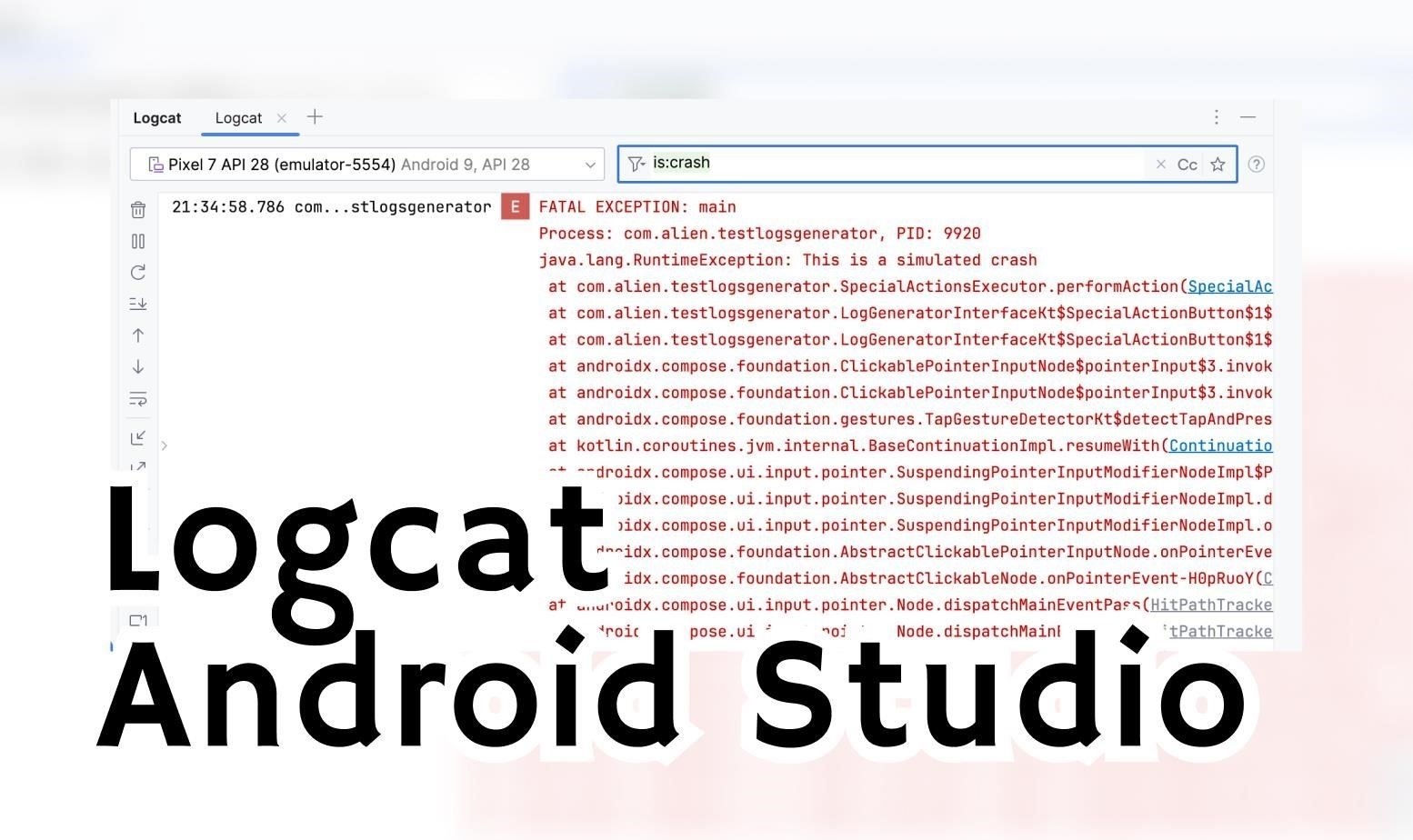Restart logcat with the refresh icon
Viewport: 1413px width, 840px height.
[x=138, y=272]
